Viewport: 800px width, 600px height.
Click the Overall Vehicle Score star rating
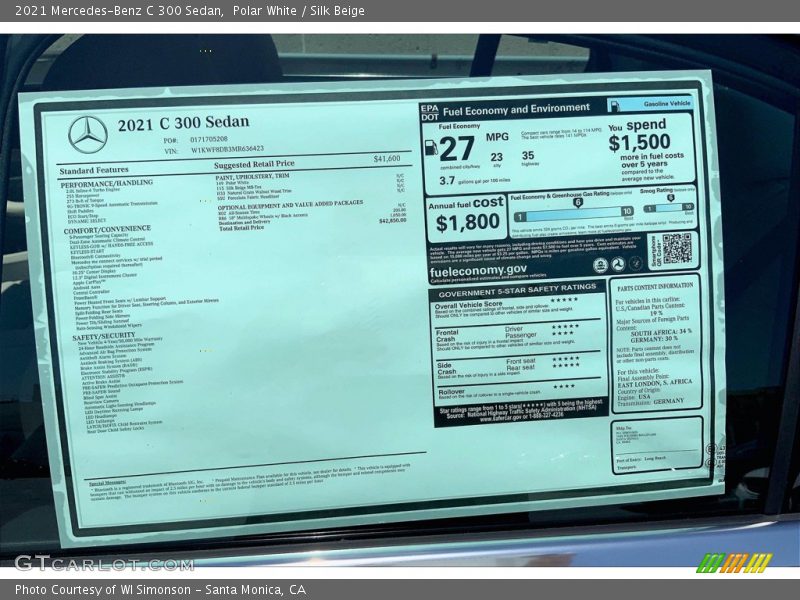tap(564, 300)
